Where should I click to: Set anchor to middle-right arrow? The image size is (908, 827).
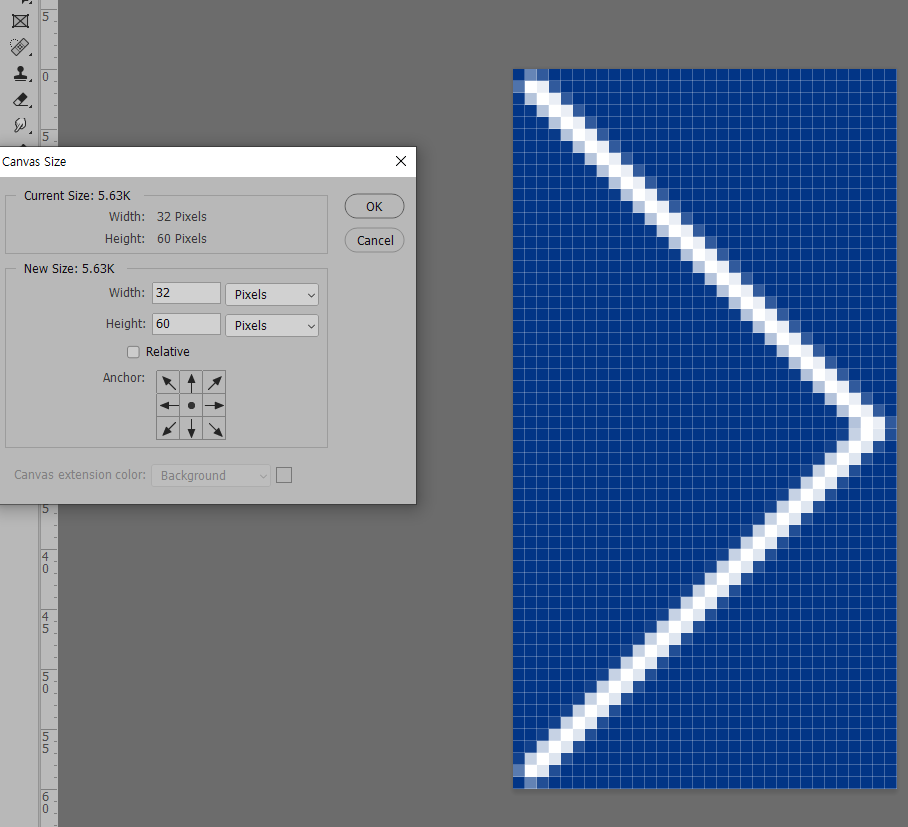214,405
